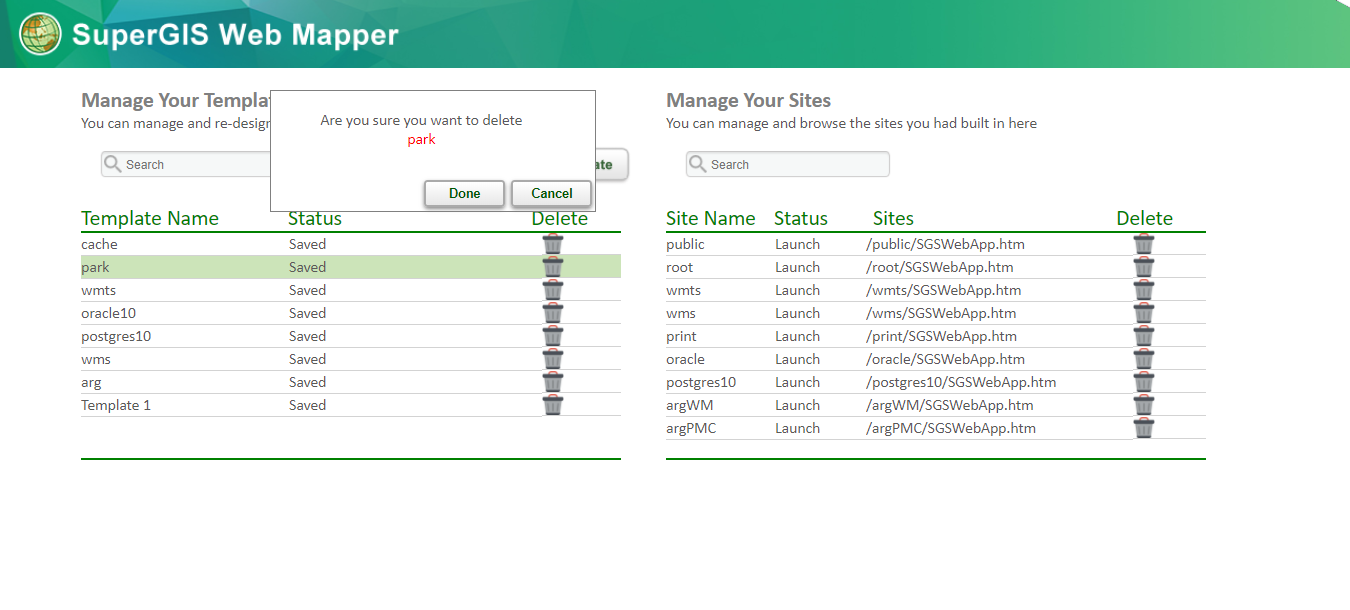Delete the wms template via trash icon
This screenshot has width=1350, height=610.
553,359
